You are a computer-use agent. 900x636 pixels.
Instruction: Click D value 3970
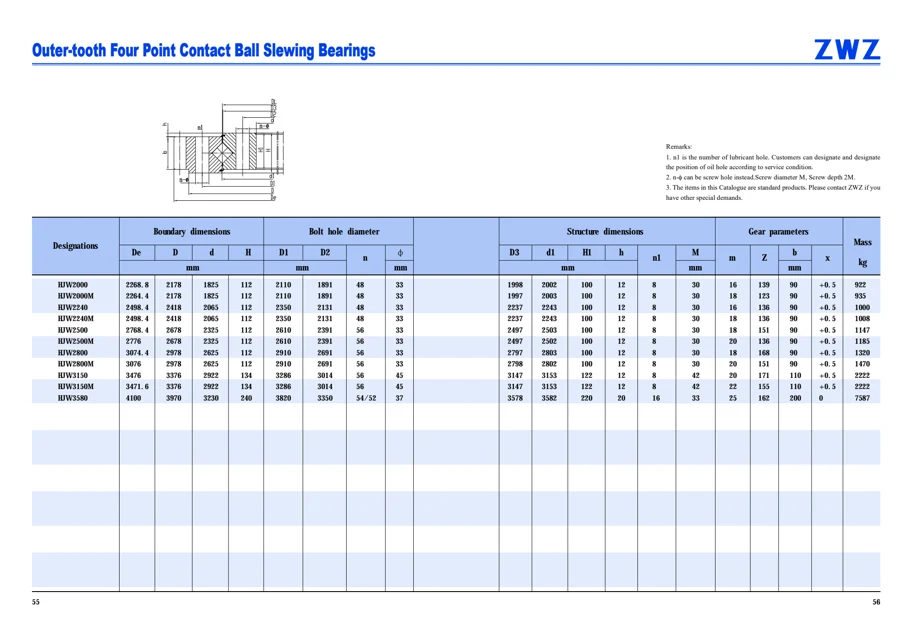pos(174,398)
